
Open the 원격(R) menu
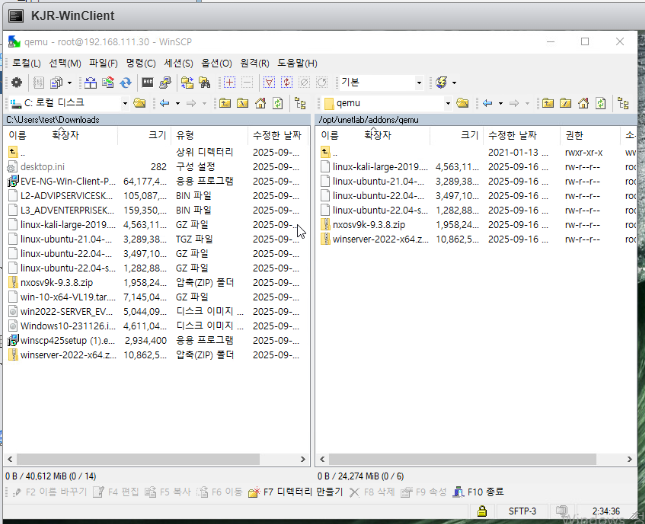[255, 63]
